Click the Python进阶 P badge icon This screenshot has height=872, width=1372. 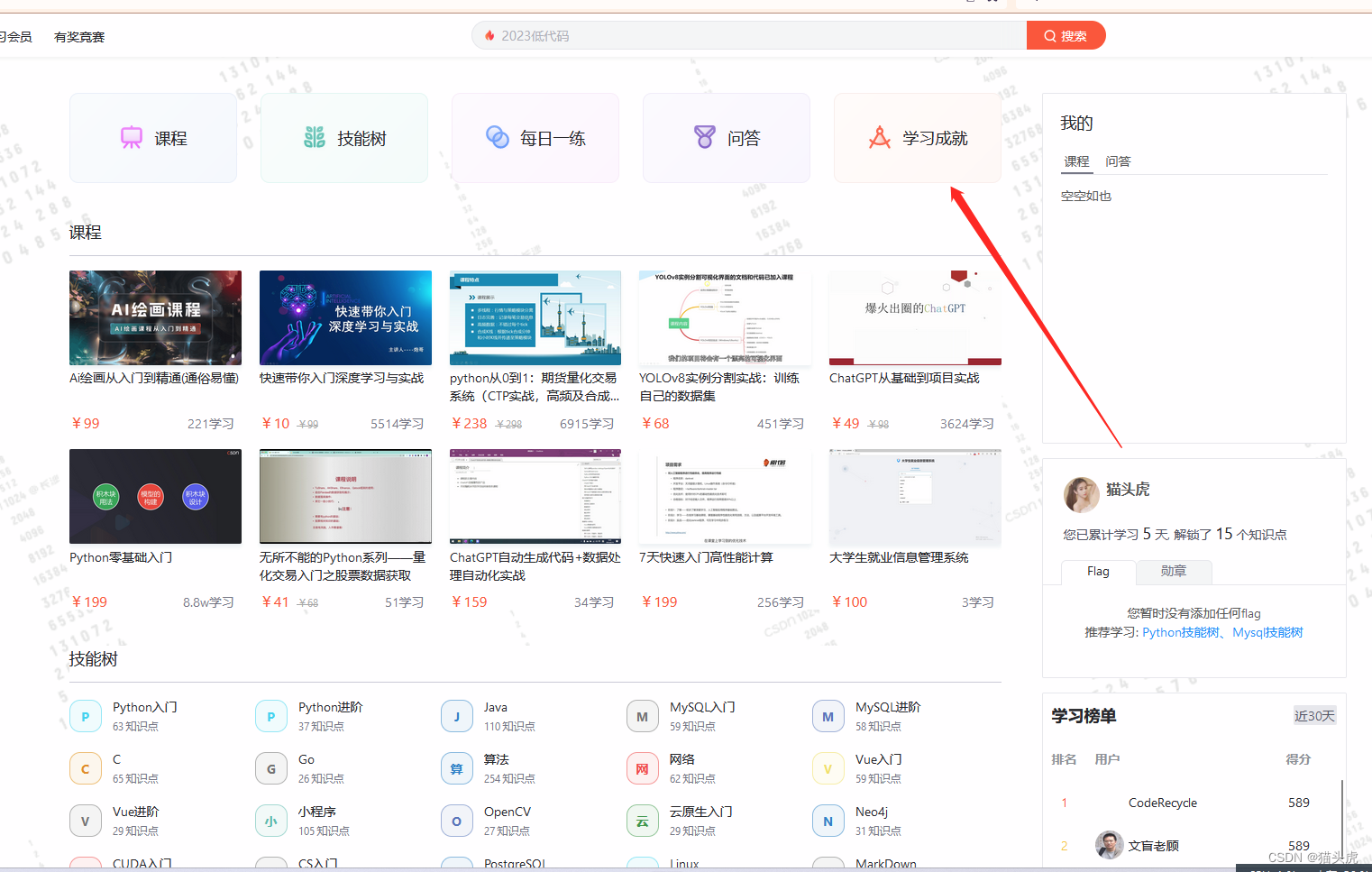pyautogui.click(x=271, y=717)
